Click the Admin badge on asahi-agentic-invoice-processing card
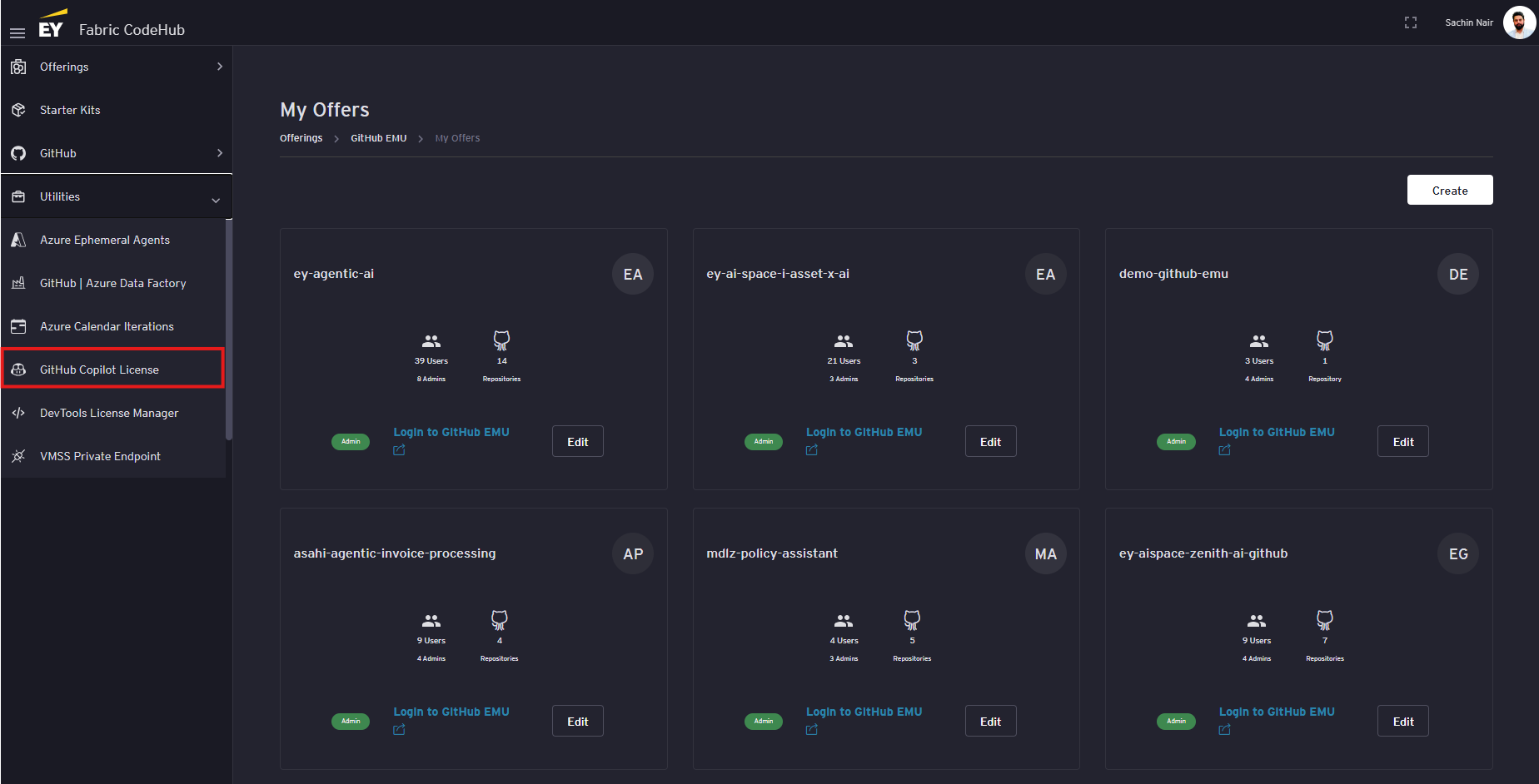The height and width of the screenshot is (784, 1539). [x=351, y=721]
